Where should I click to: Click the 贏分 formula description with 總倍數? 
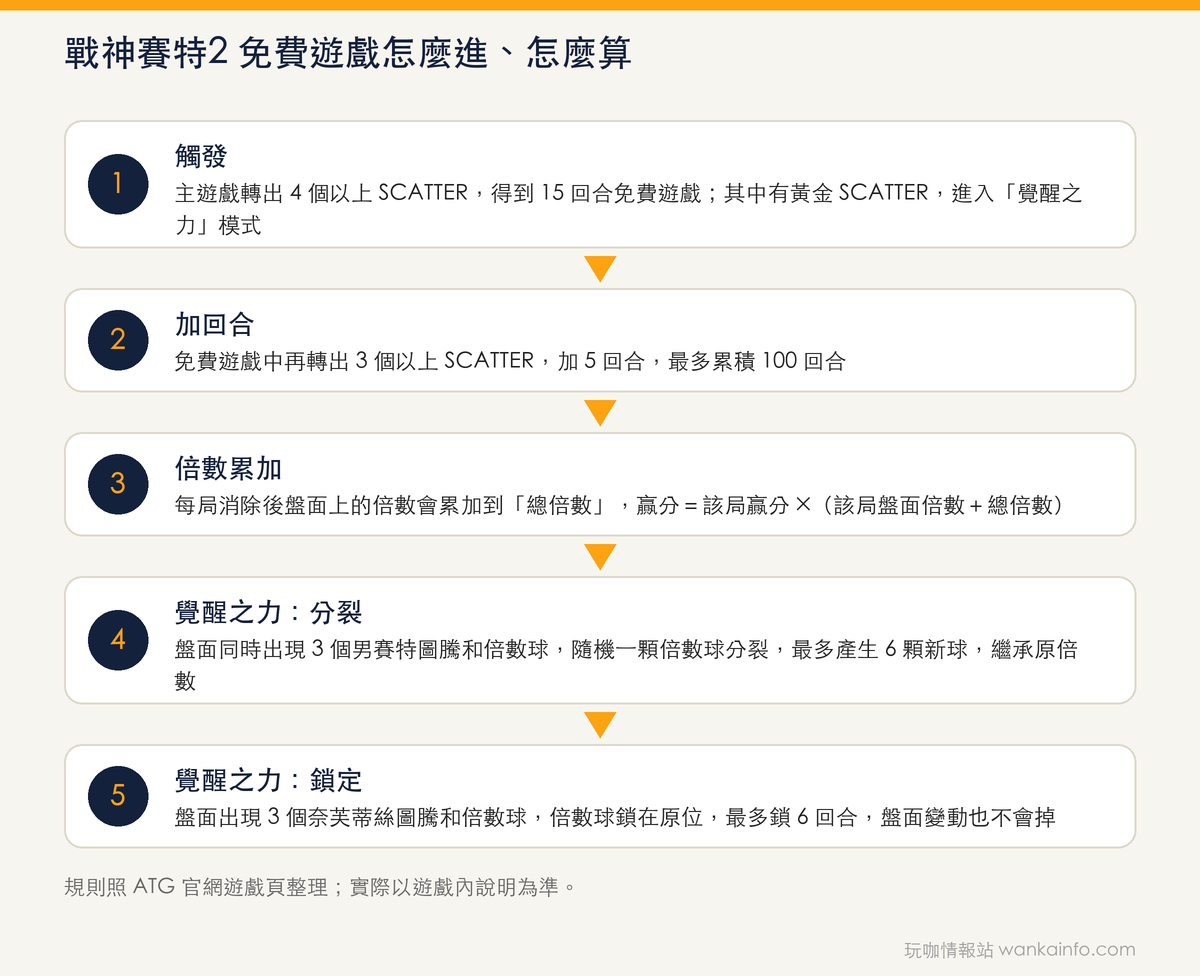(618, 505)
